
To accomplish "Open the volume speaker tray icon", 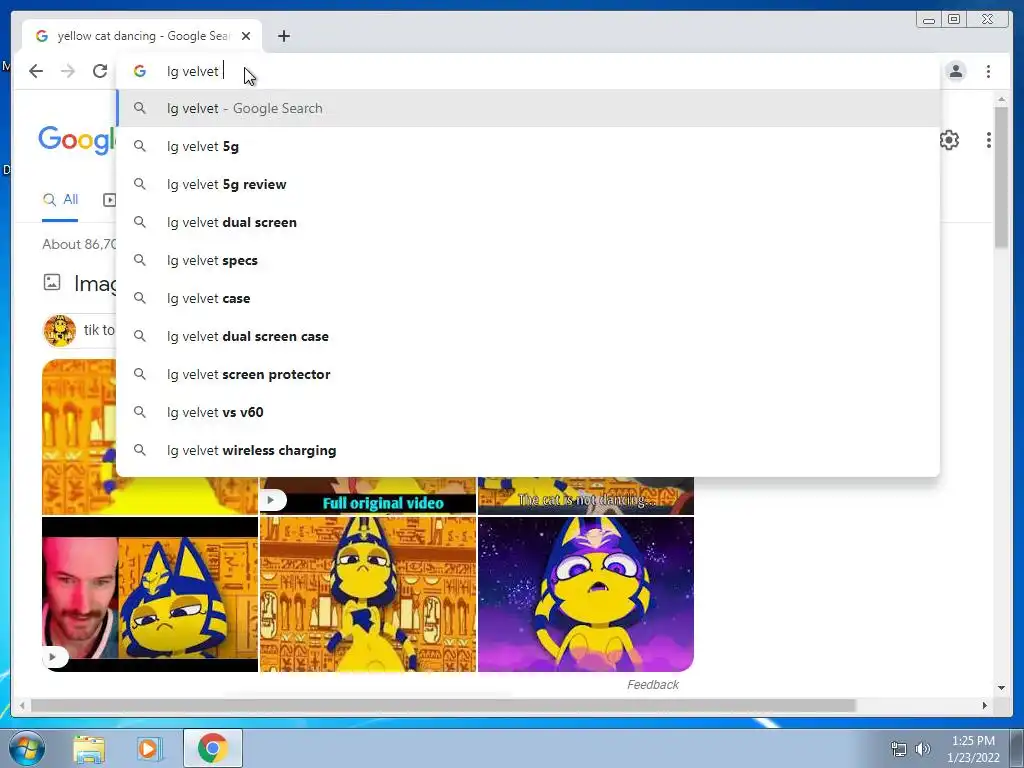I will [x=922, y=749].
